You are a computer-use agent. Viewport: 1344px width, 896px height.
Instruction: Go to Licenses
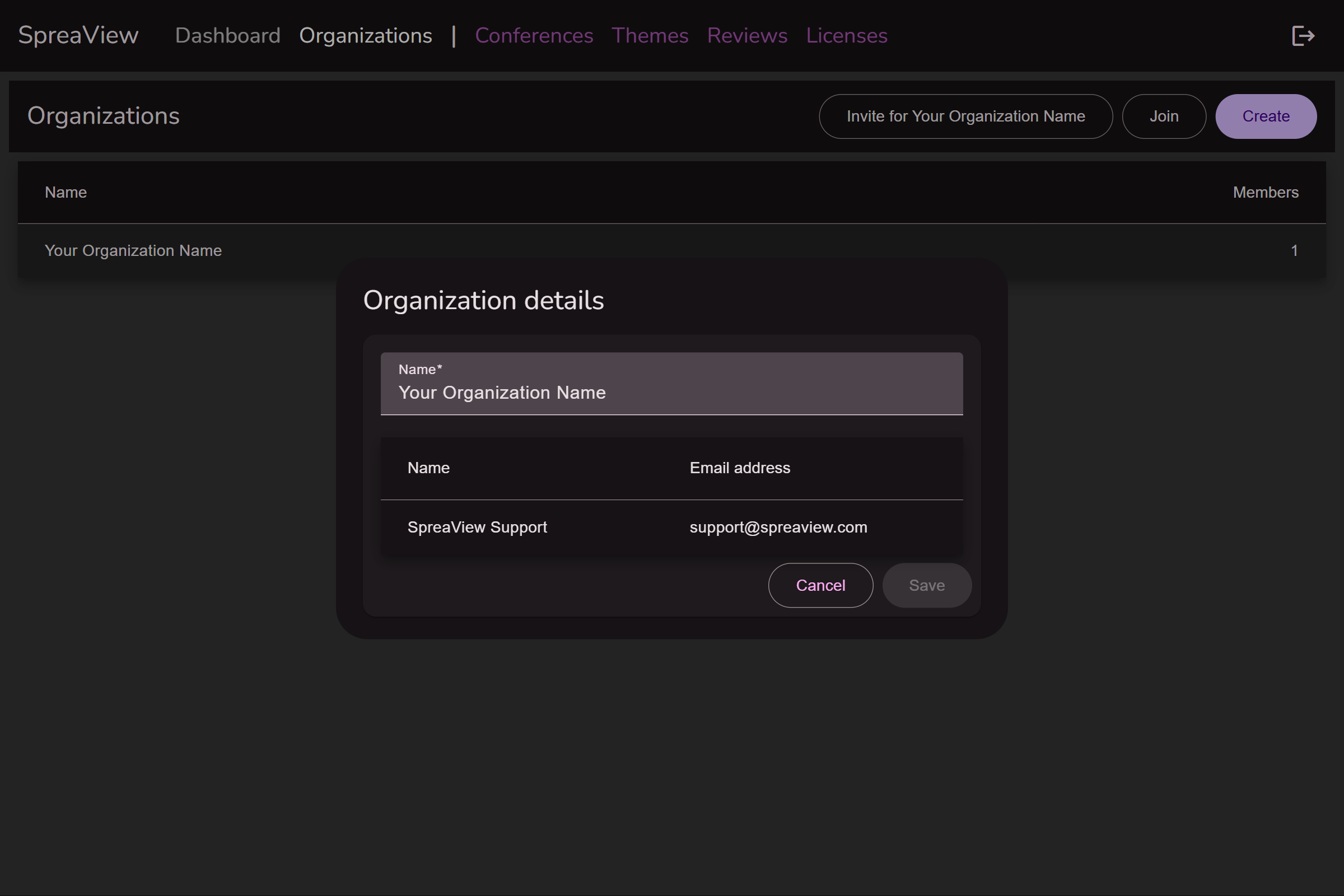846,35
